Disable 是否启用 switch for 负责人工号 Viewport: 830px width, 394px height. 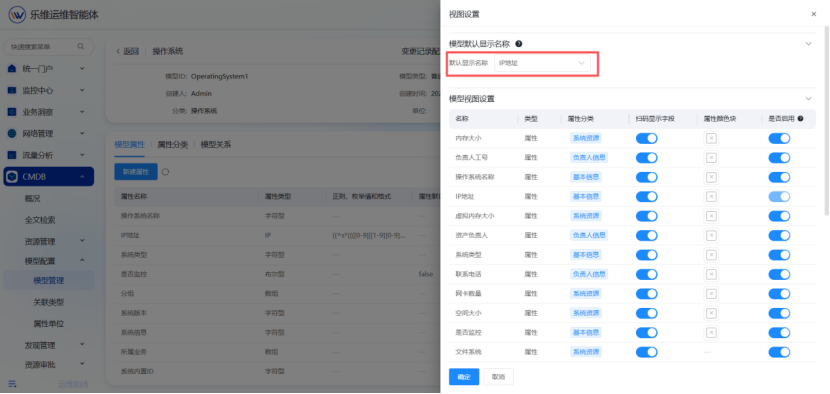click(779, 158)
